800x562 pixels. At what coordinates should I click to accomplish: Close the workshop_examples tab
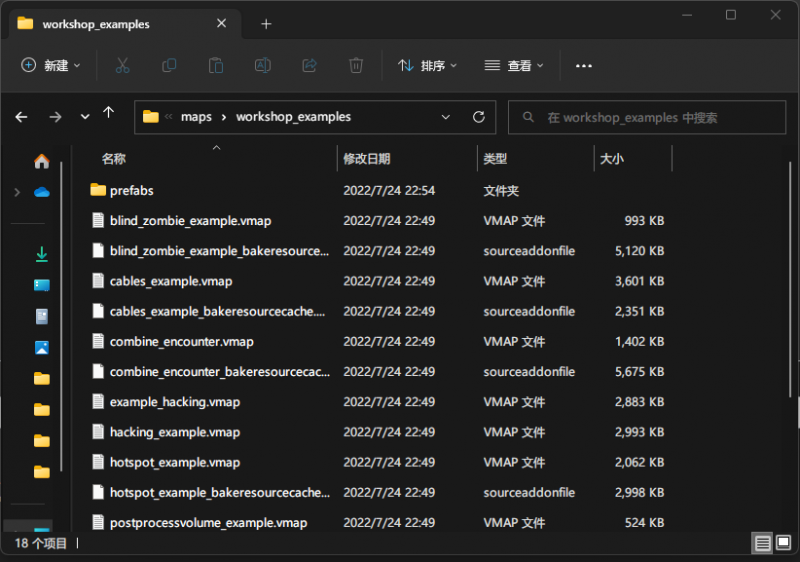click(x=221, y=23)
